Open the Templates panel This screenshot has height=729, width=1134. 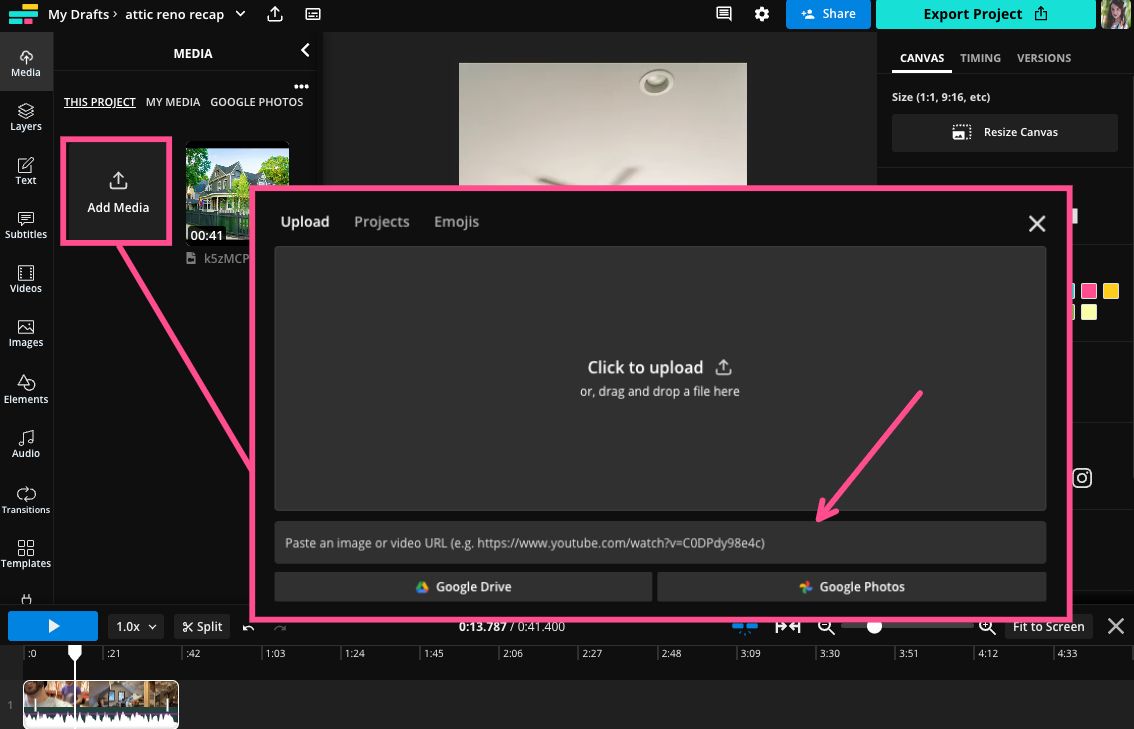coord(26,553)
